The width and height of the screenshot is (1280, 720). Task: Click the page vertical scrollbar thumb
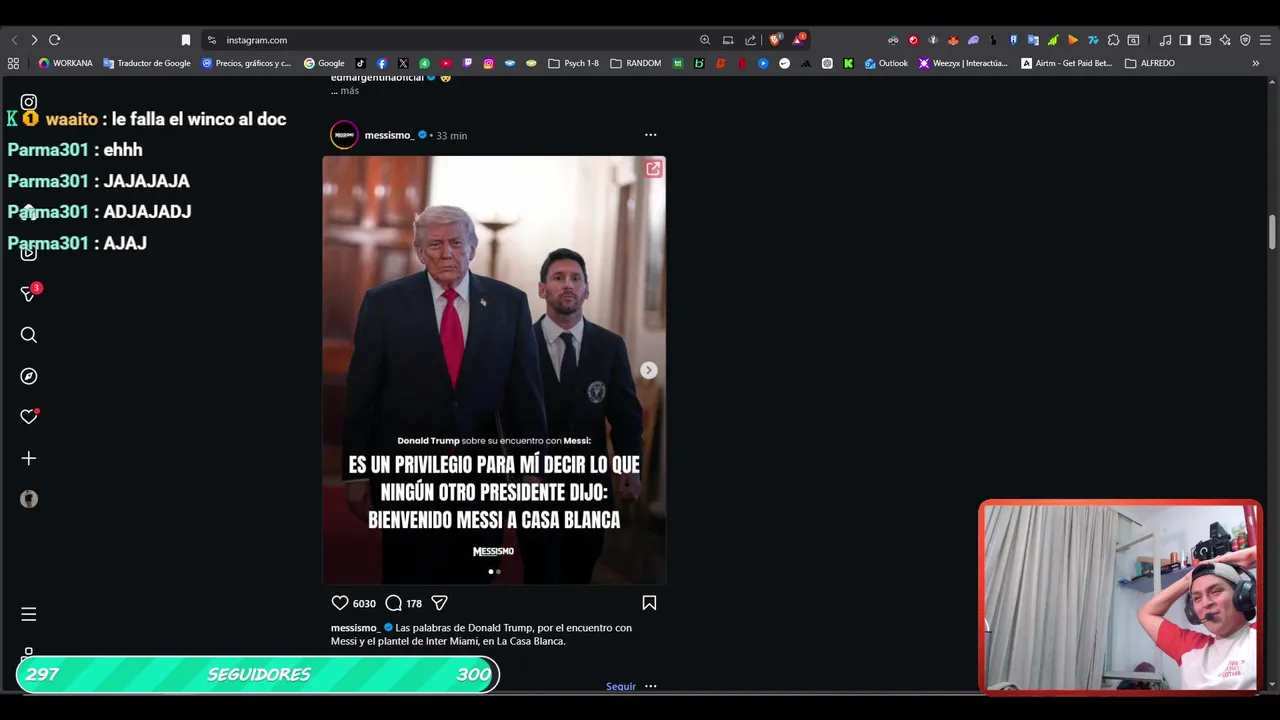point(1272,232)
